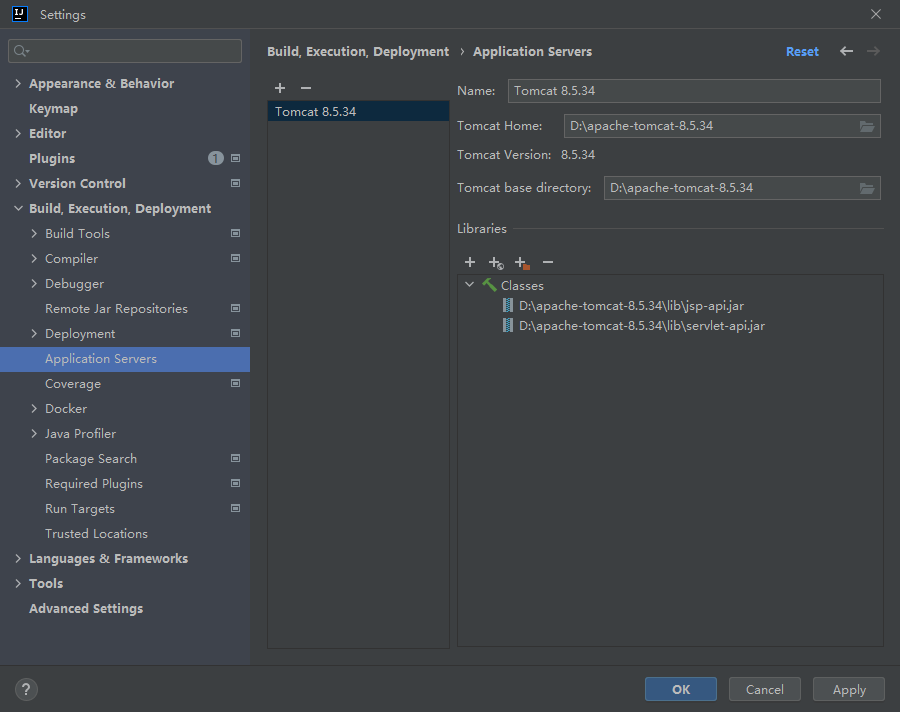The width and height of the screenshot is (900, 712).
Task: Expand the Editor section
Action: pyautogui.click(x=18, y=133)
